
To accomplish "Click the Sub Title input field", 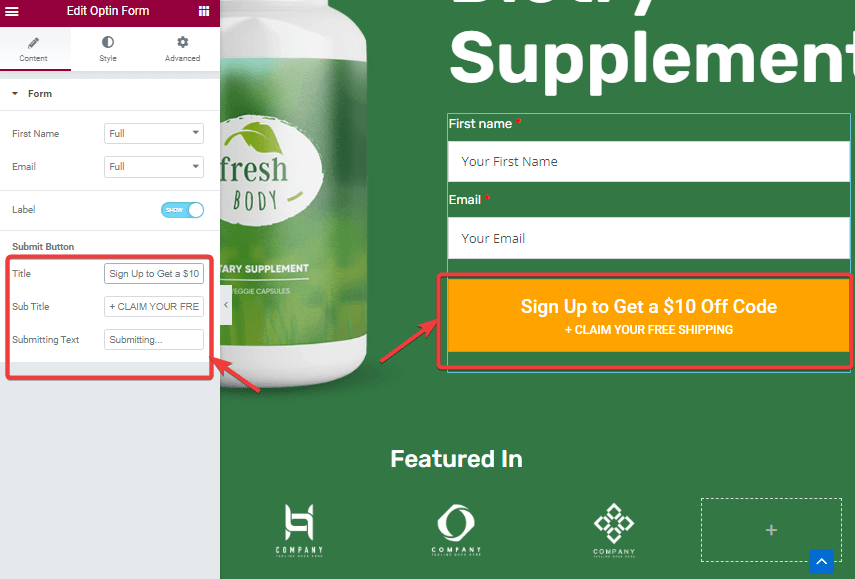I will click(x=154, y=306).
